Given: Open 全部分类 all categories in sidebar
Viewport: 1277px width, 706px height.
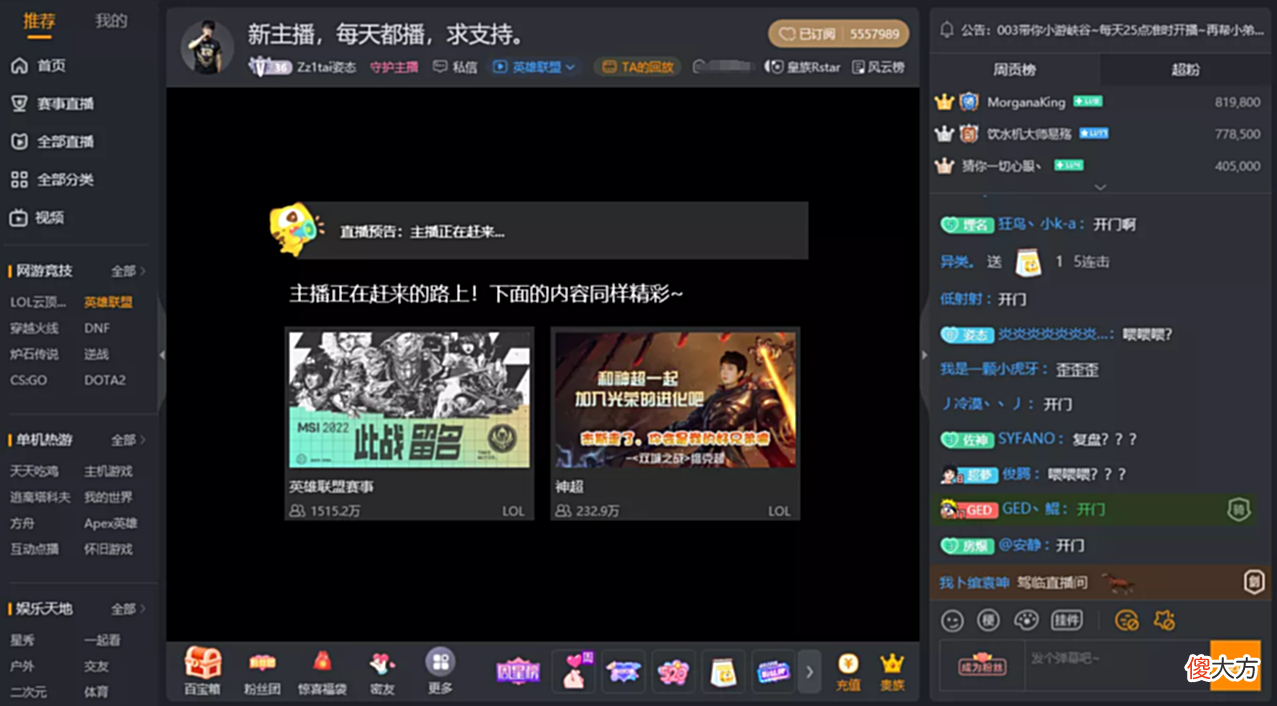Looking at the screenshot, I should coord(52,179).
